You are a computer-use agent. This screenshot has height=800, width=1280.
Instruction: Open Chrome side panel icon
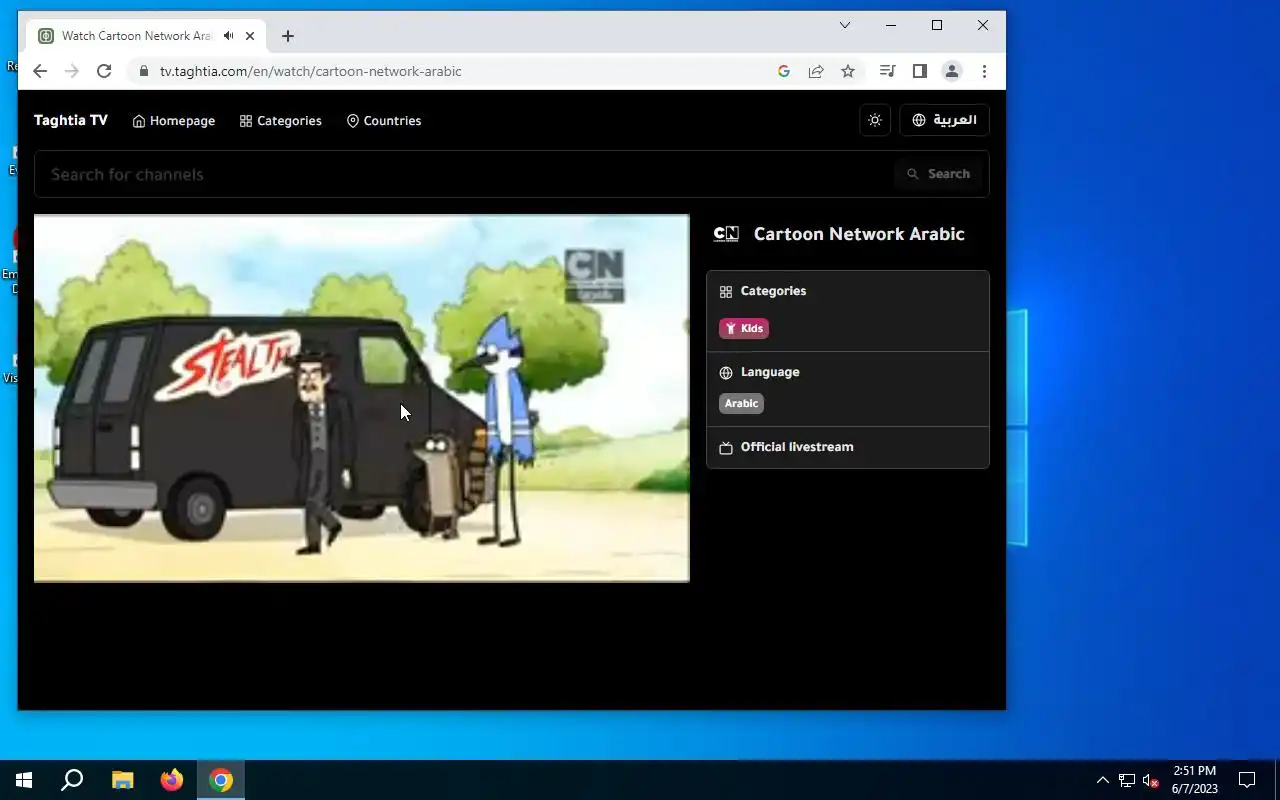tap(920, 71)
